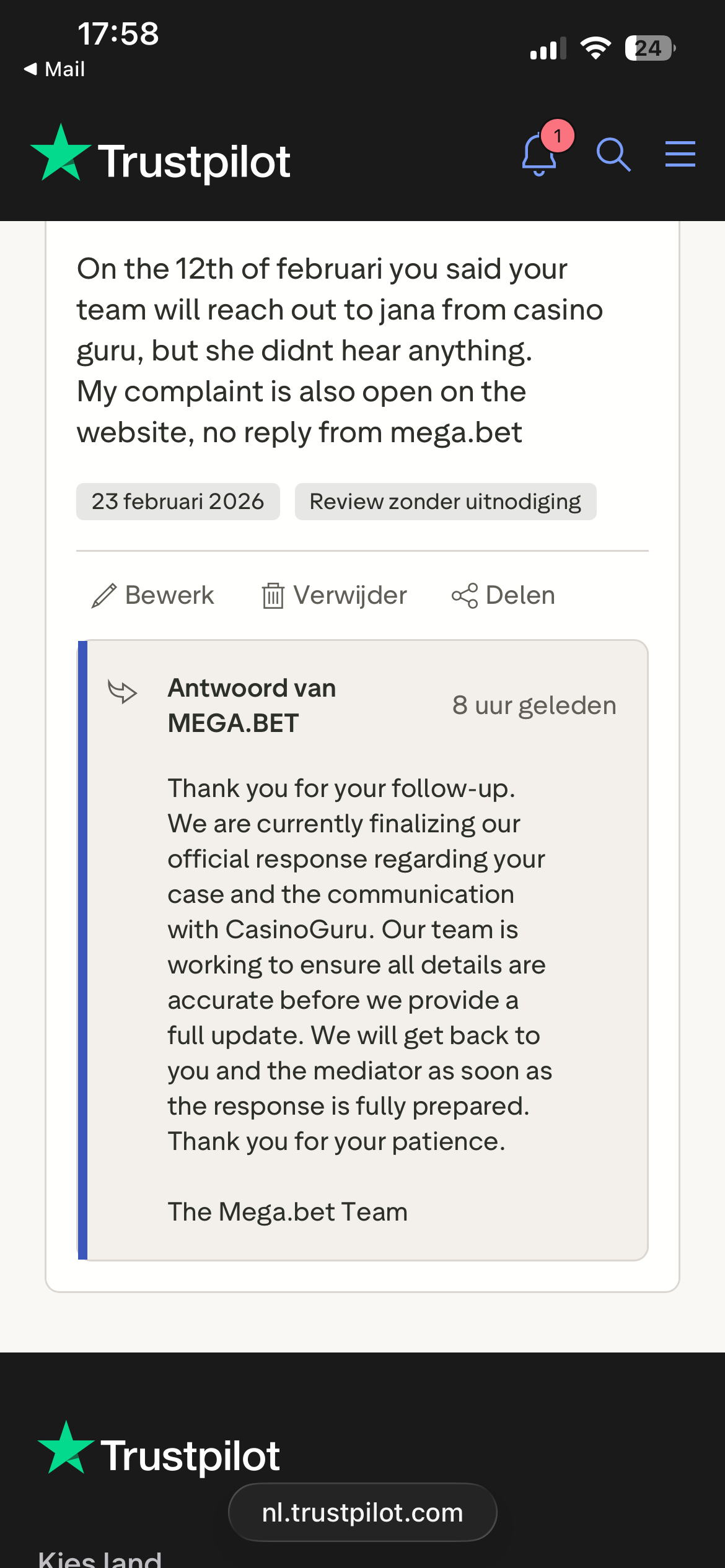This screenshot has width=725, height=1568.
Task: Tap the battery status indicator
Action: [649, 48]
